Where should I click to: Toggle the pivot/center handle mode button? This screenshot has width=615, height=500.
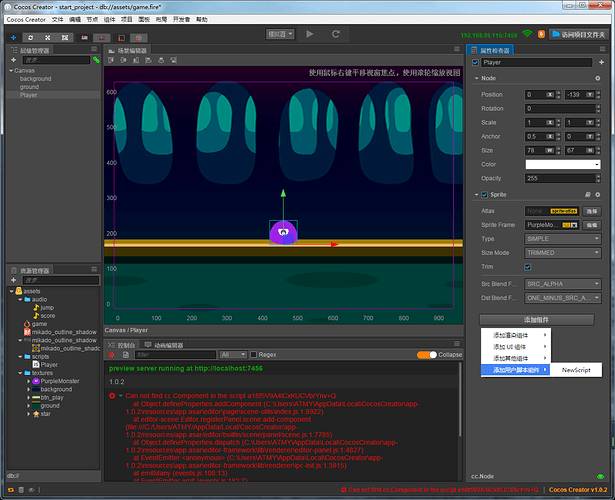[x=84, y=38]
